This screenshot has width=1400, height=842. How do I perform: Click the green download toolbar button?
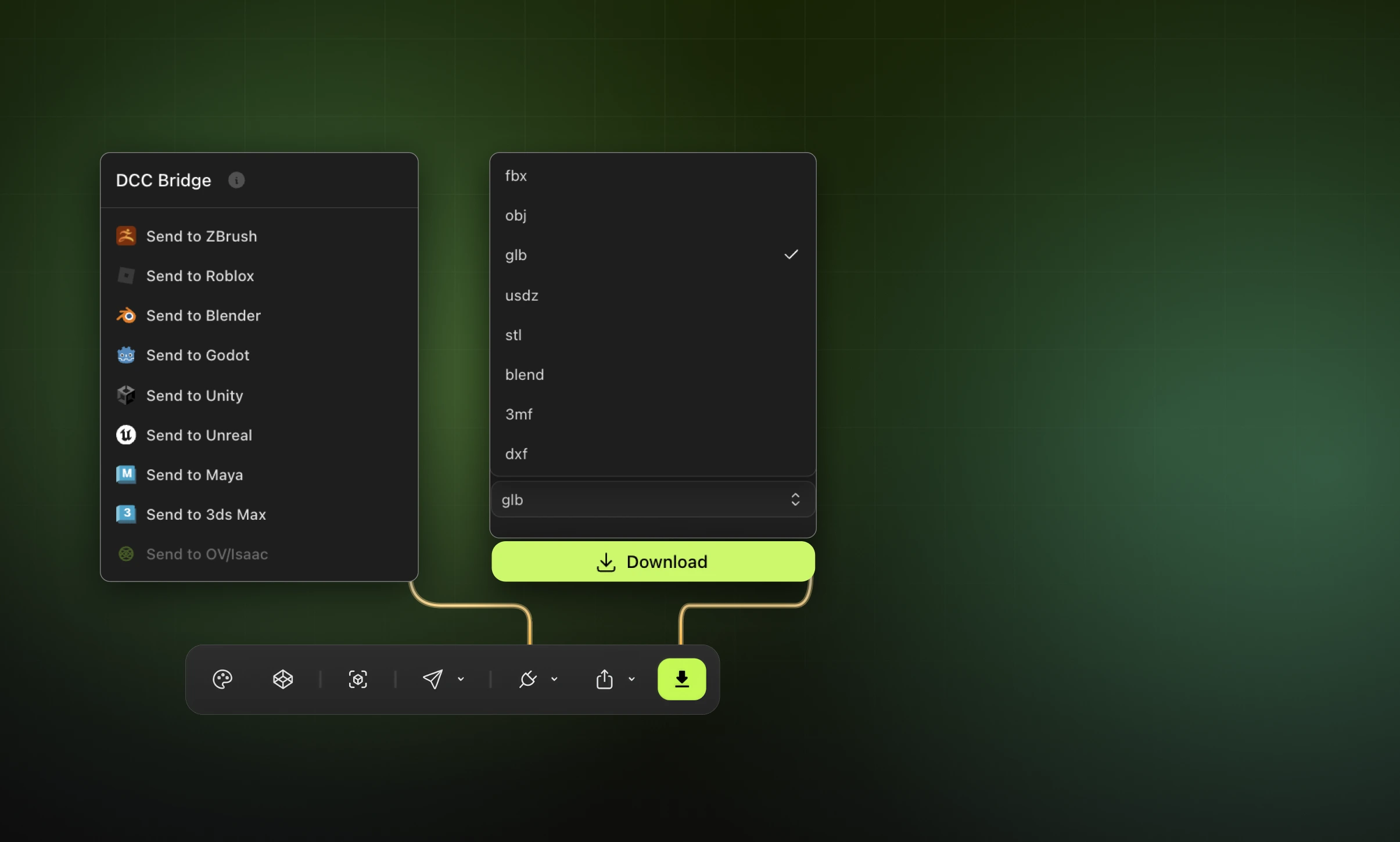[682, 679]
